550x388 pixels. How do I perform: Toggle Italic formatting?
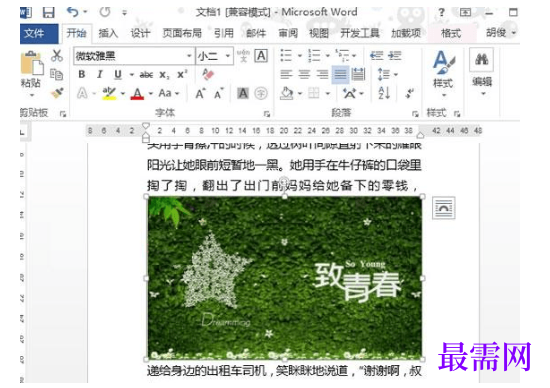(100, 74)
